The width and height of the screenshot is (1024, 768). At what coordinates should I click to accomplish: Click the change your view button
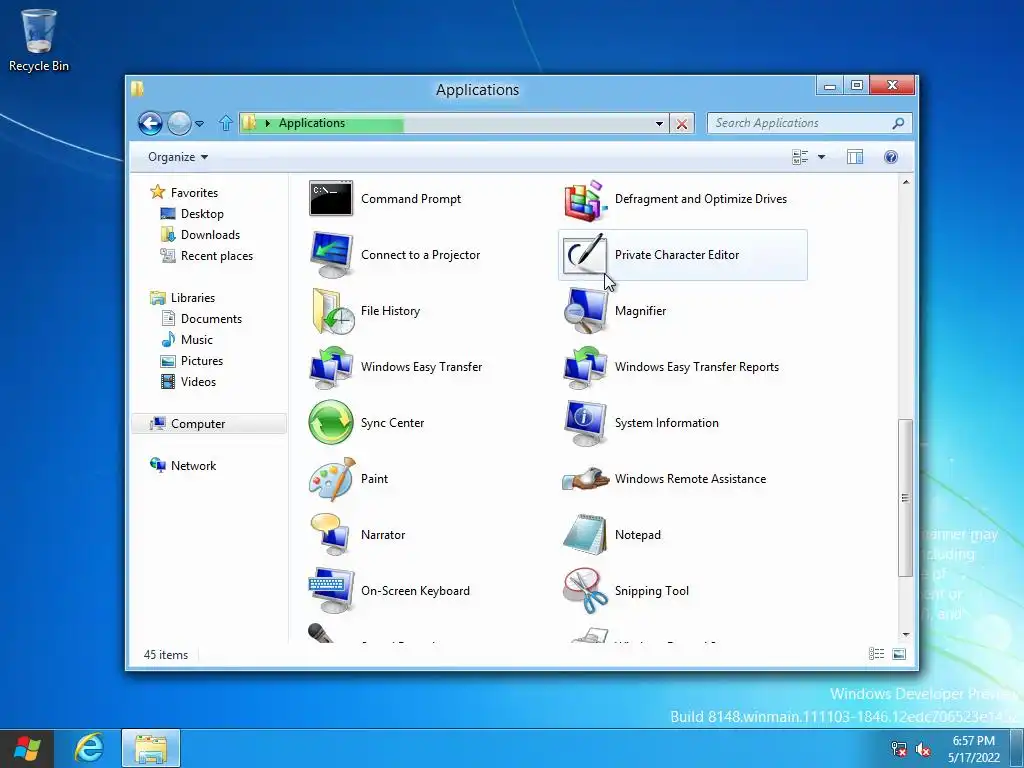800,157
